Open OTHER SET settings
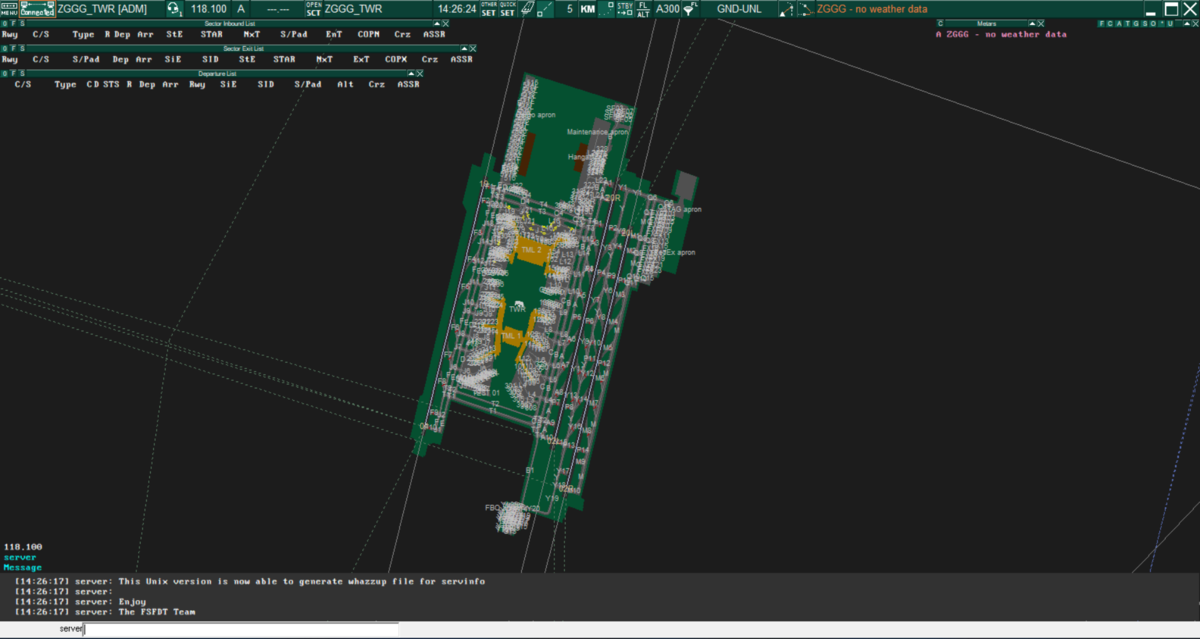This screenshot has width=1200, height=639. [x=488, y=9]
